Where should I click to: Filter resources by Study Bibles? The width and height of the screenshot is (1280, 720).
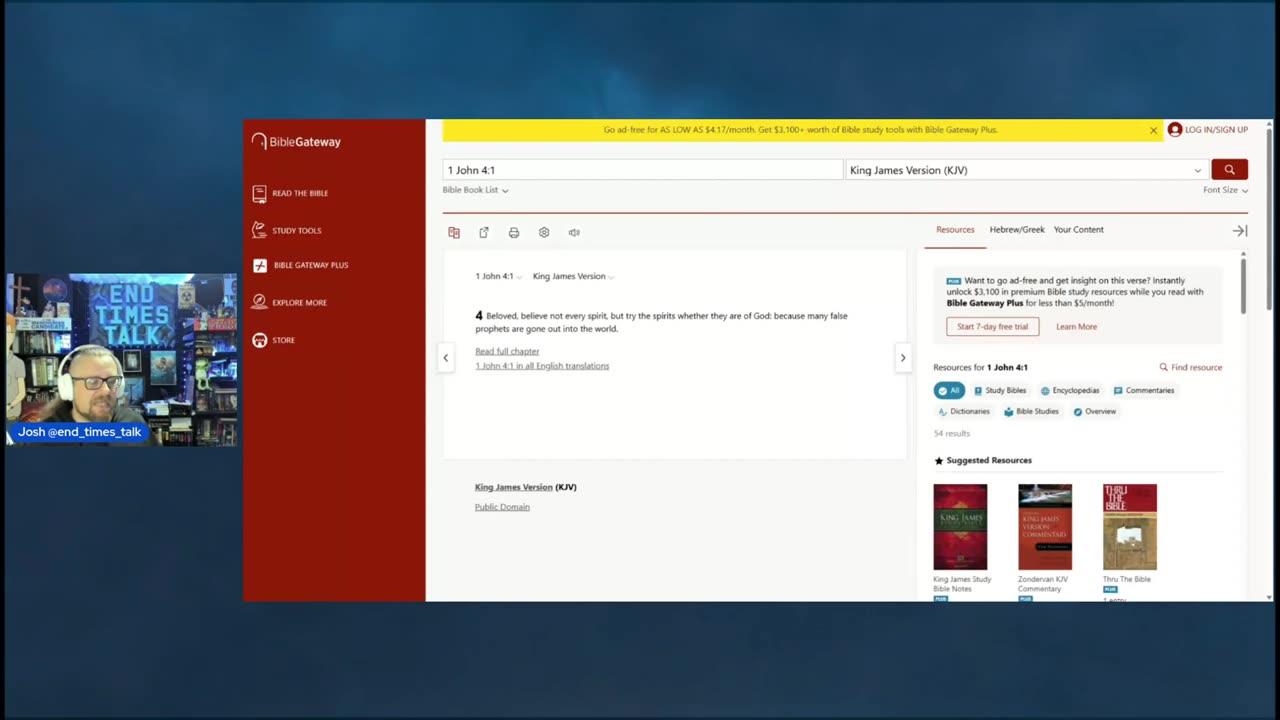click(1000, 391)
